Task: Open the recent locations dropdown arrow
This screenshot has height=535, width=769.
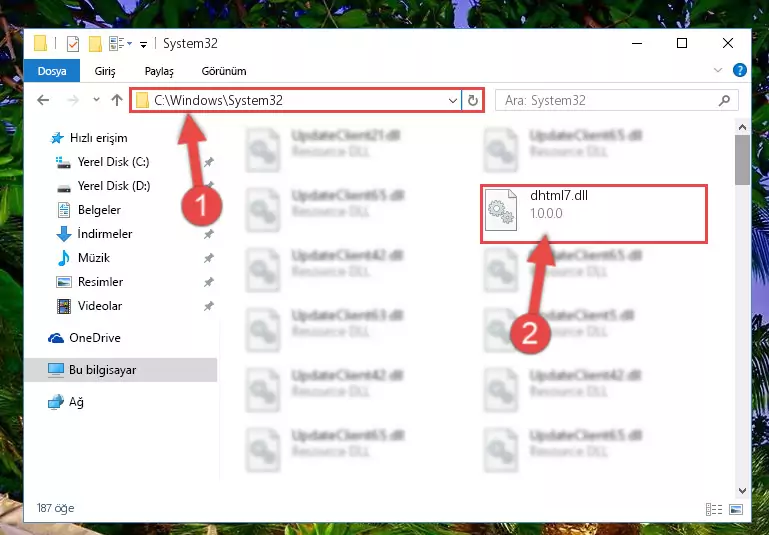Action: [x=96, y=100]
